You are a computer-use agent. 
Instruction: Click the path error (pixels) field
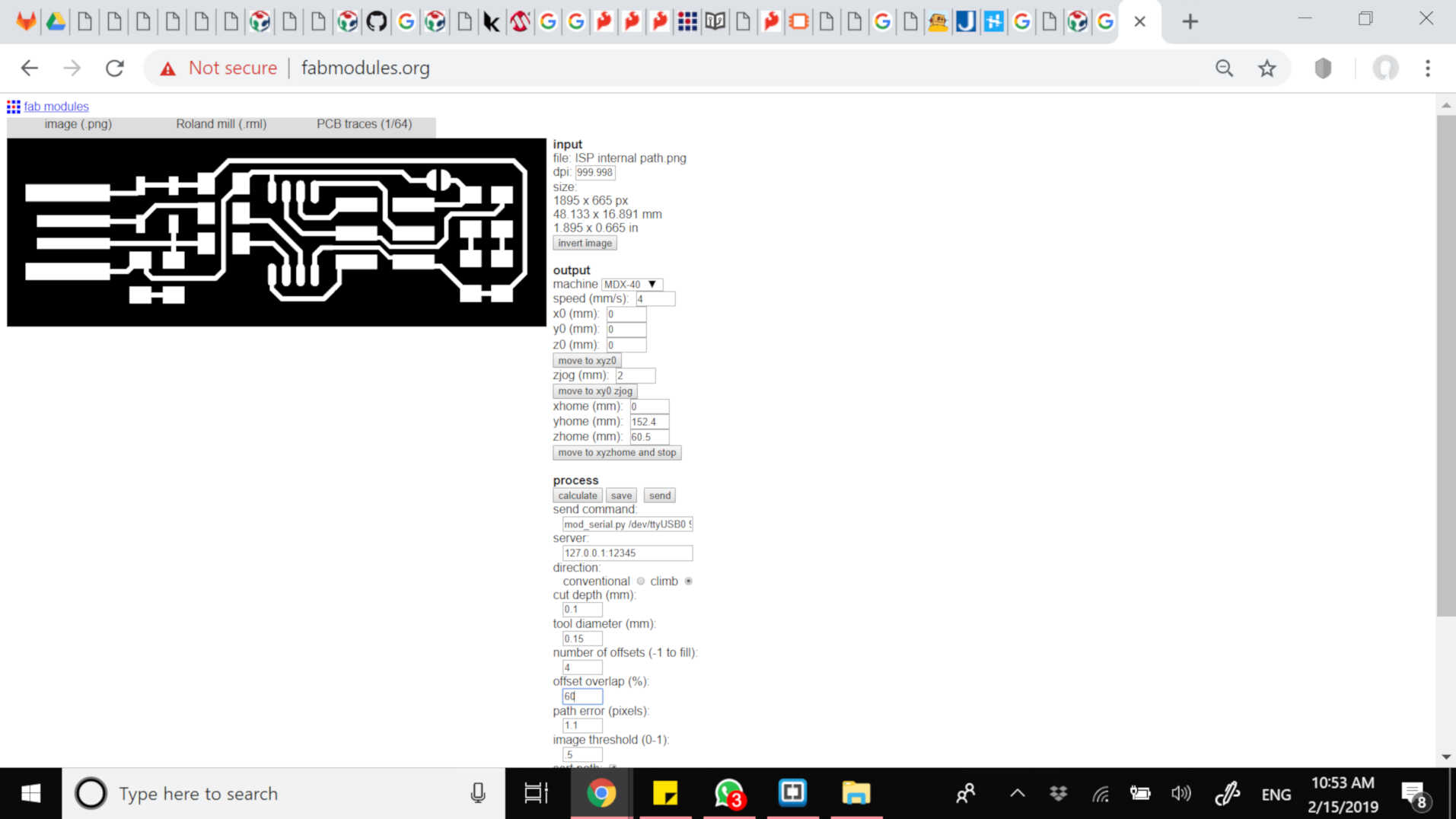tap(582, 726)
